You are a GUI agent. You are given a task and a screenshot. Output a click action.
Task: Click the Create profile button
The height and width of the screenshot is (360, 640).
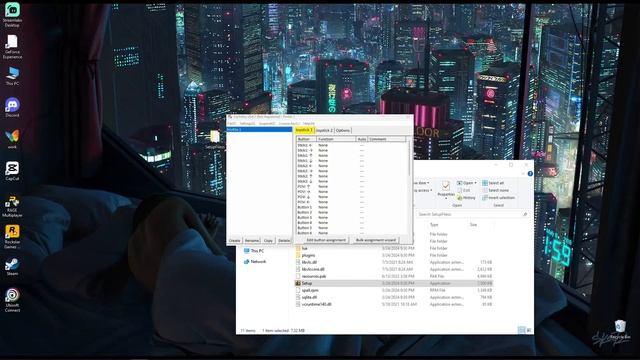[235, 240]
